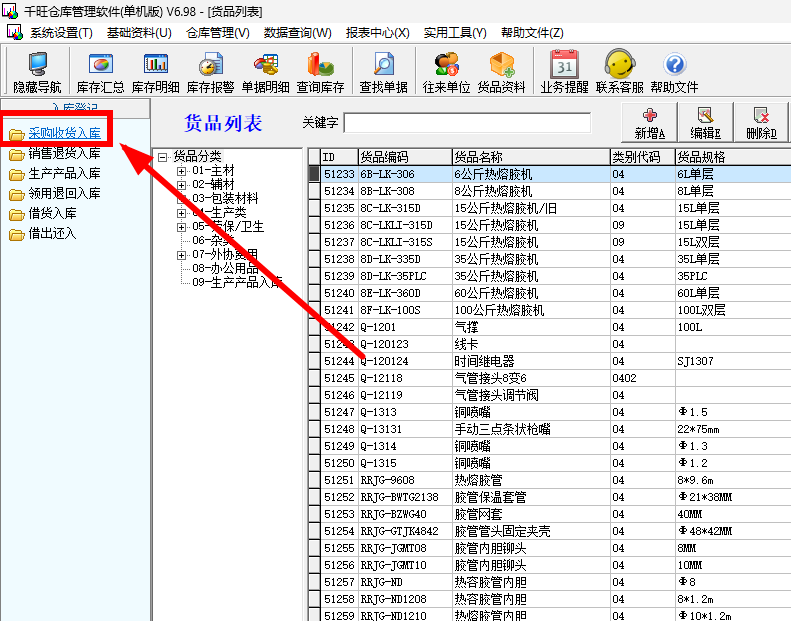The image size is (791, 621).
Task: Click the 手动三点条状枪嘴 cell
Action: 531,429
